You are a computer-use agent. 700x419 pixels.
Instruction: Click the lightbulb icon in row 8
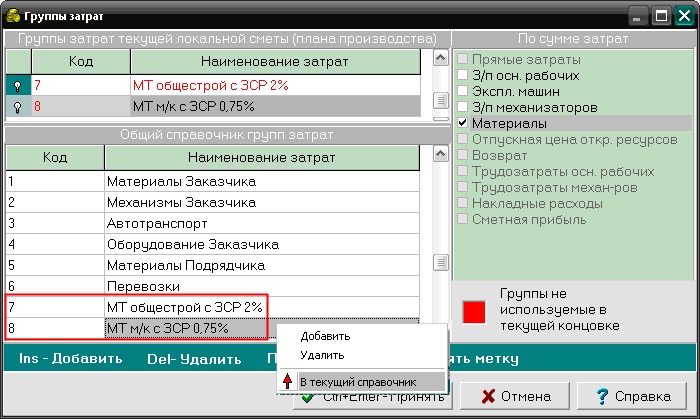point(17,107)
